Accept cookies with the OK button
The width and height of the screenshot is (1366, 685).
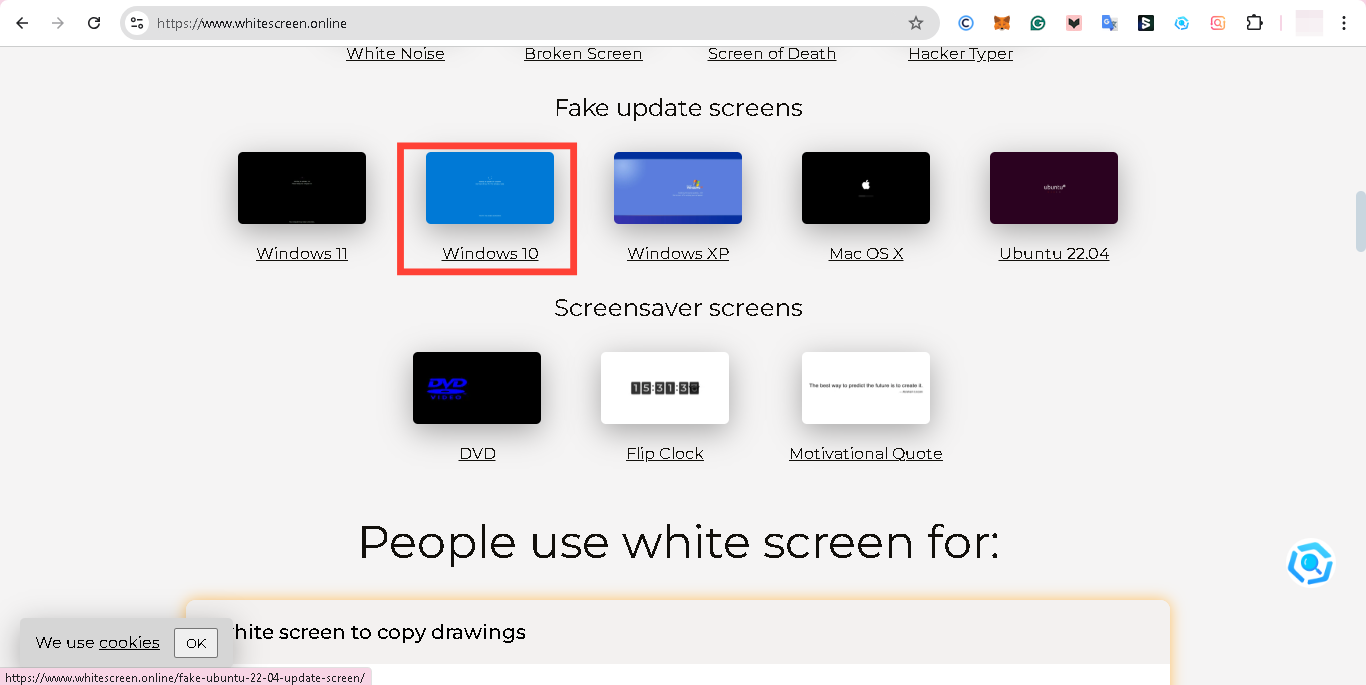click(196, 643)
